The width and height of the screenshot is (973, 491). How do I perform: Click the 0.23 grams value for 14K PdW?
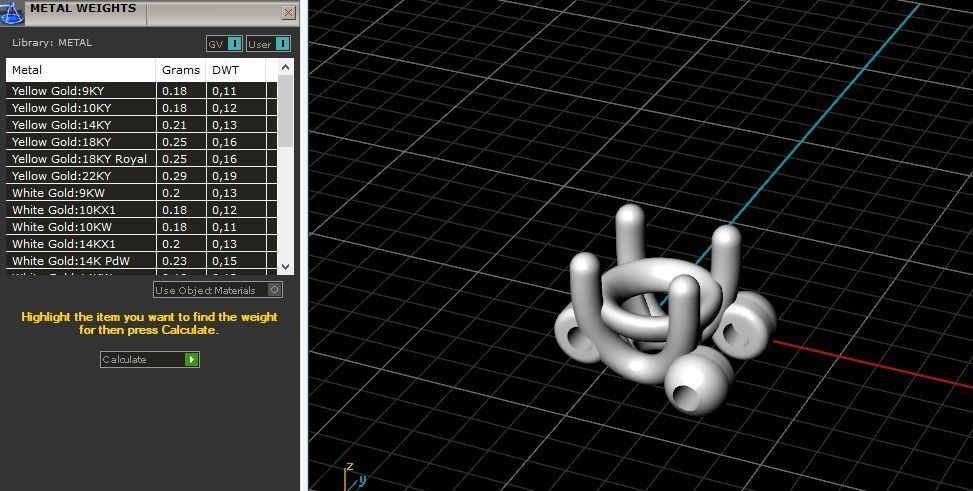pyautogui.click(x=174, y=261)
